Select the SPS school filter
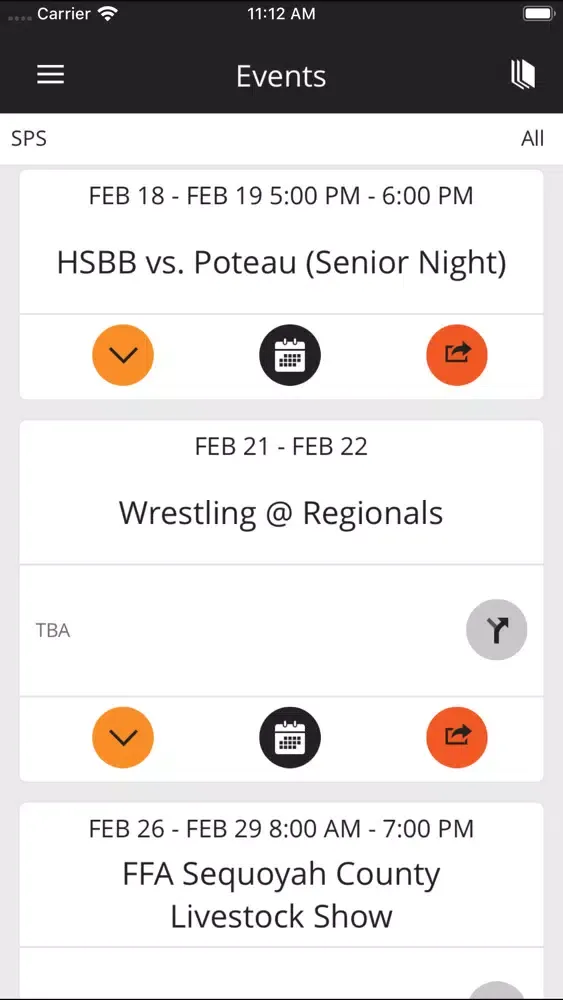Screen dimensions: 563x1000 [29, 138]
